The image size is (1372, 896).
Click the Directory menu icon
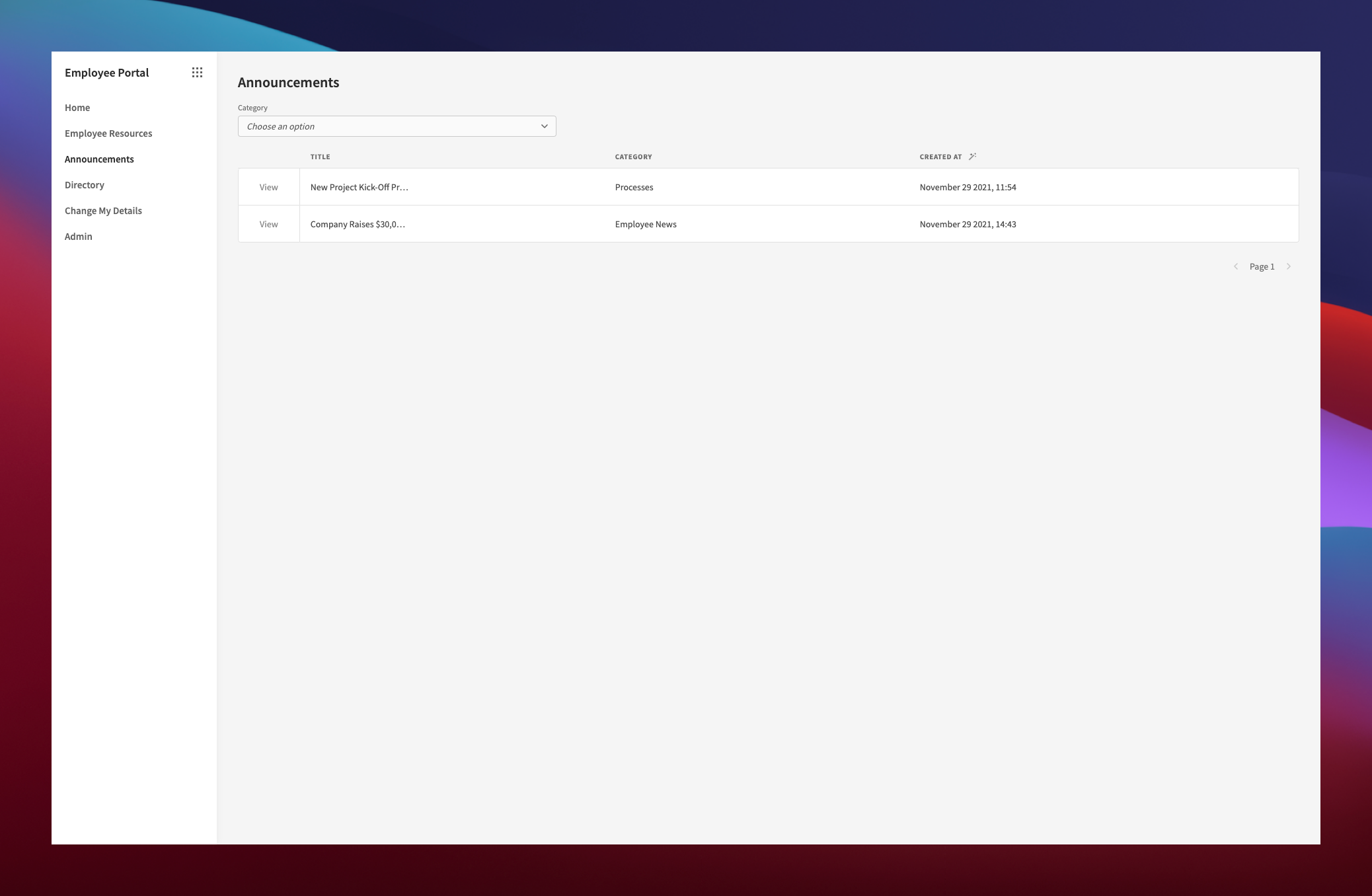point(85,185)
